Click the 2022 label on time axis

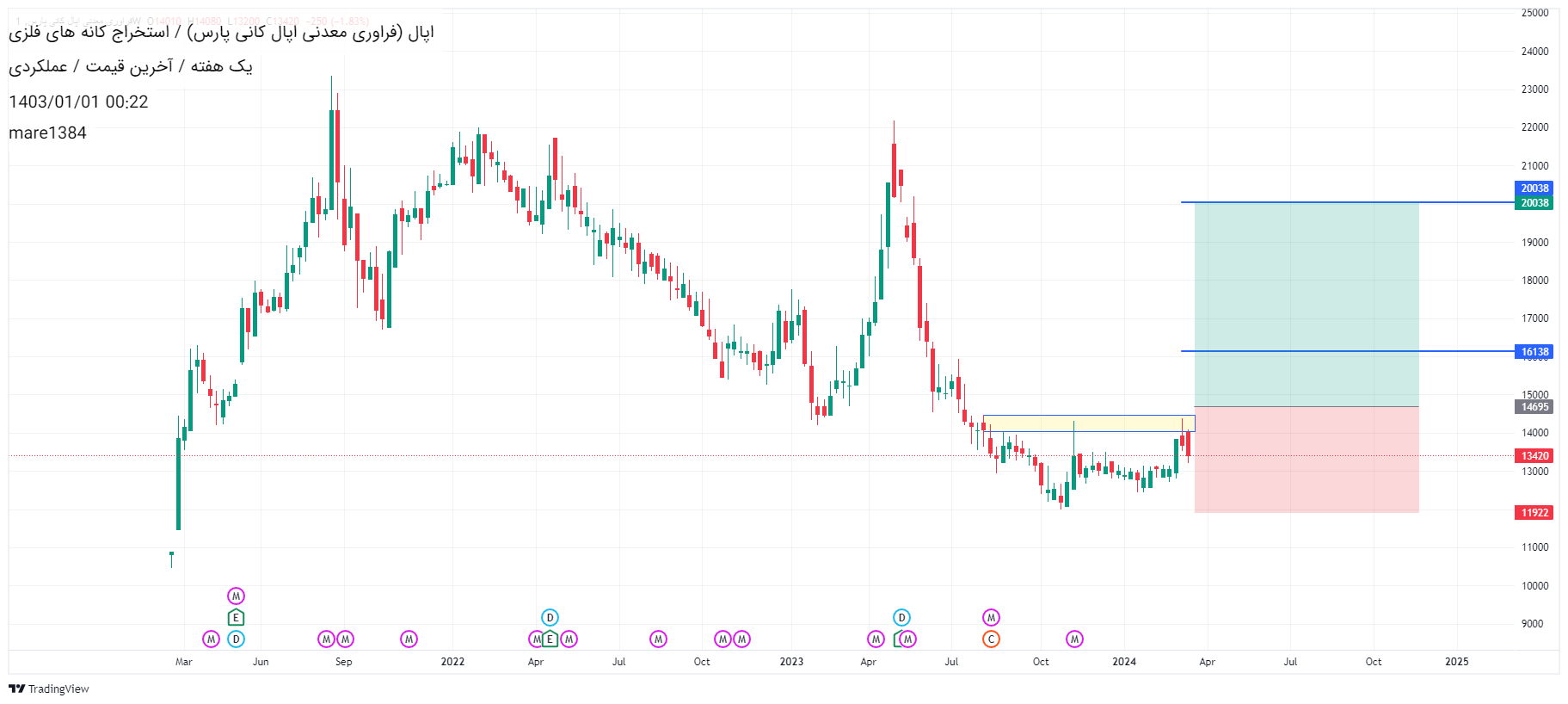pyautogui.click(x=452, y=662)
